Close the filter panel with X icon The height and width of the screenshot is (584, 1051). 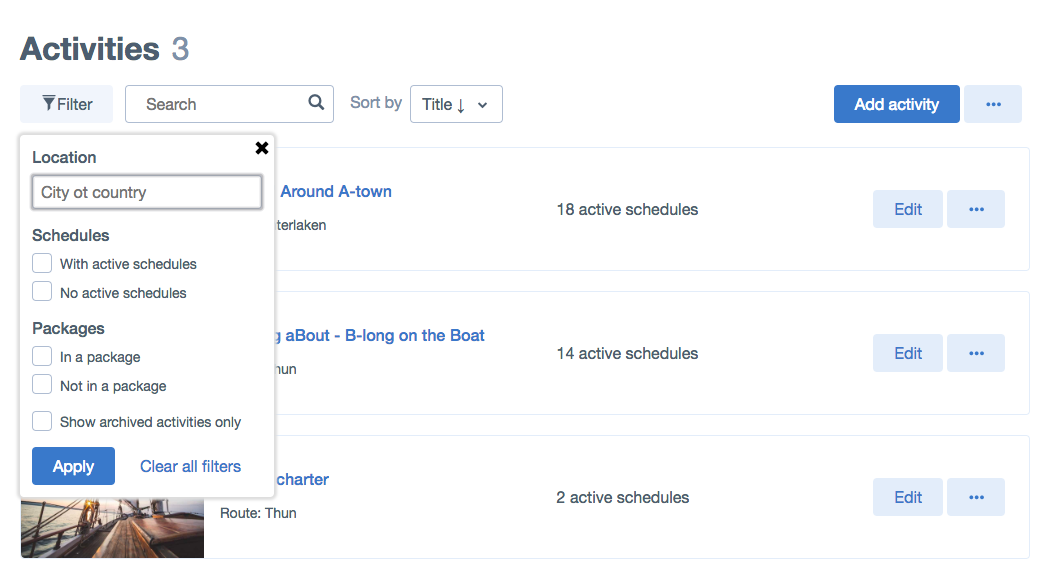(x=262, y=148)
